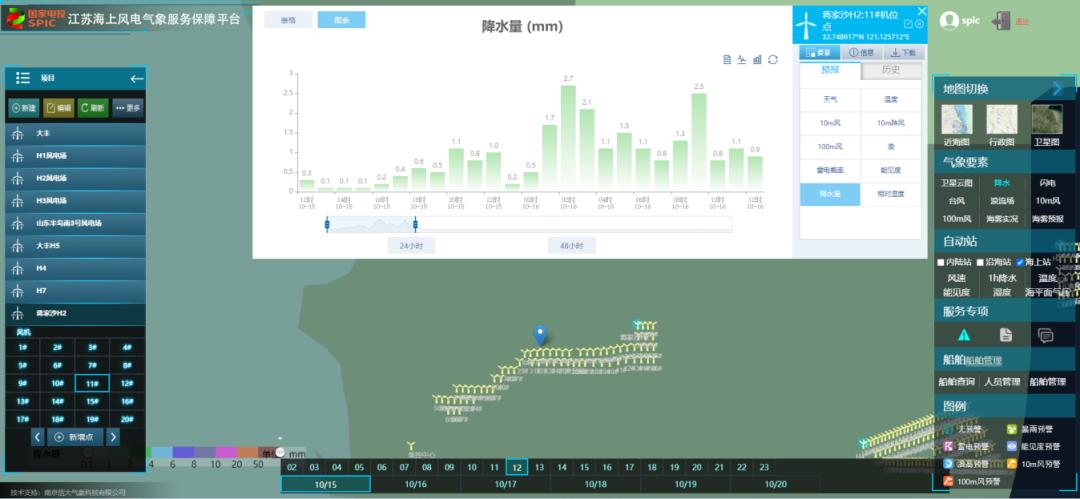Uncheck the 海上站 checkbox
1080x499 pixels.
[x=1020, y=263]
